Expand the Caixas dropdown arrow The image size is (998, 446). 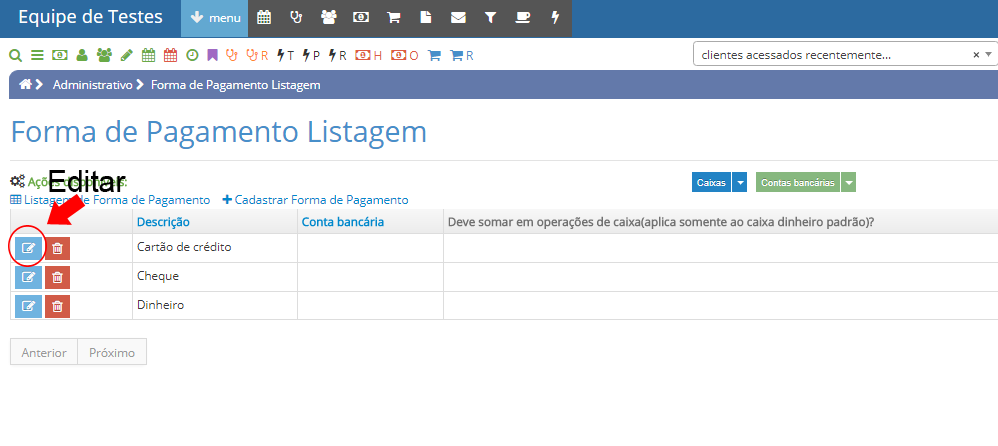[x=740, y=183]
